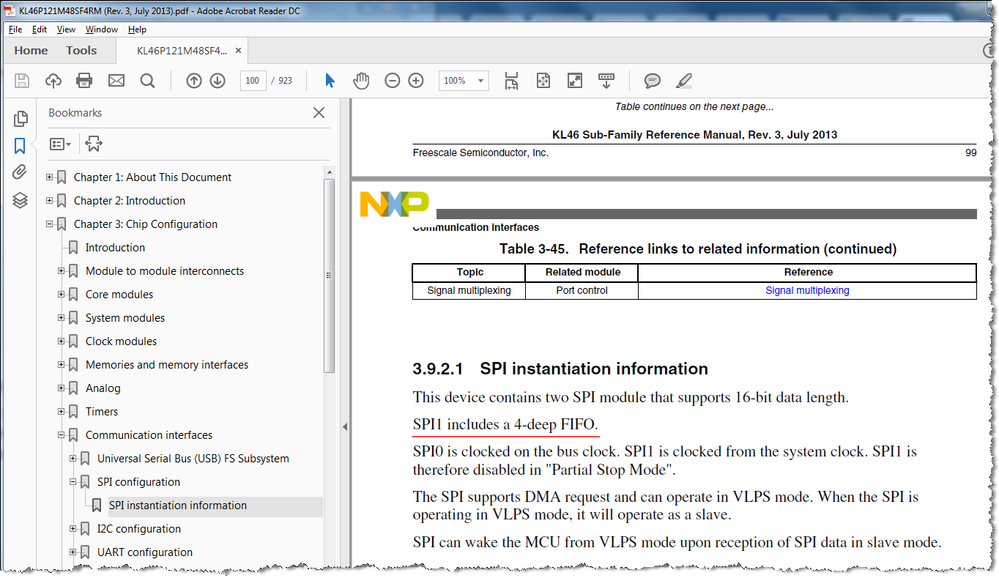
Task: Go to the Analog bookmark
Action: coord(103,389)
